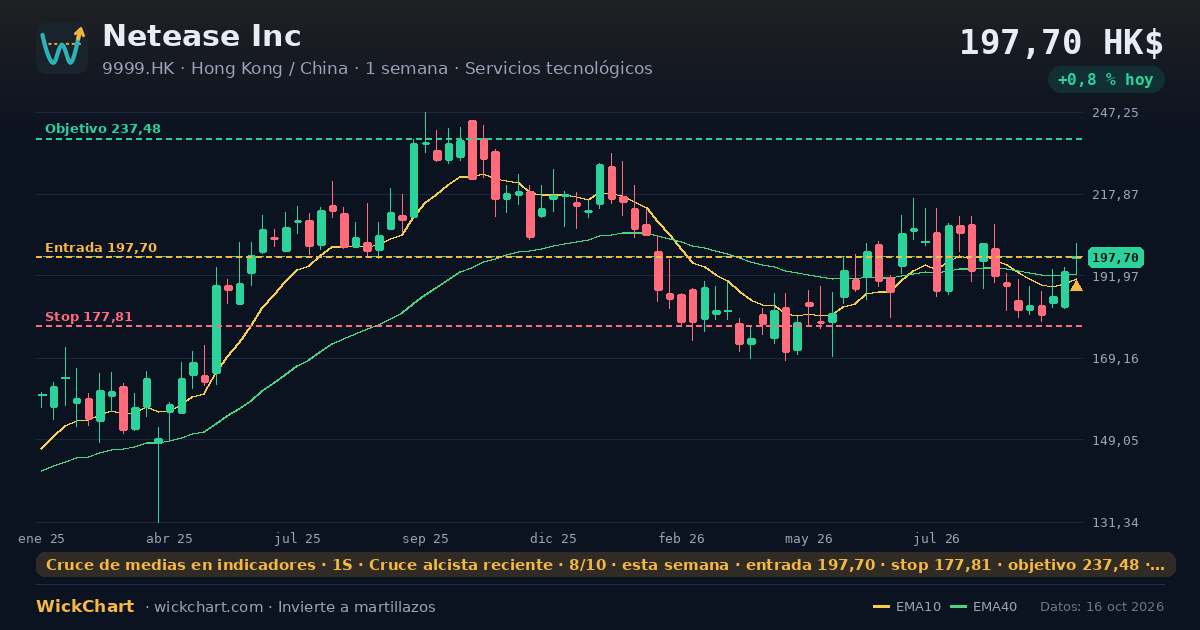Click the WickChart brand name in footer
This screenshot has width=1200, height=630.
85,607
